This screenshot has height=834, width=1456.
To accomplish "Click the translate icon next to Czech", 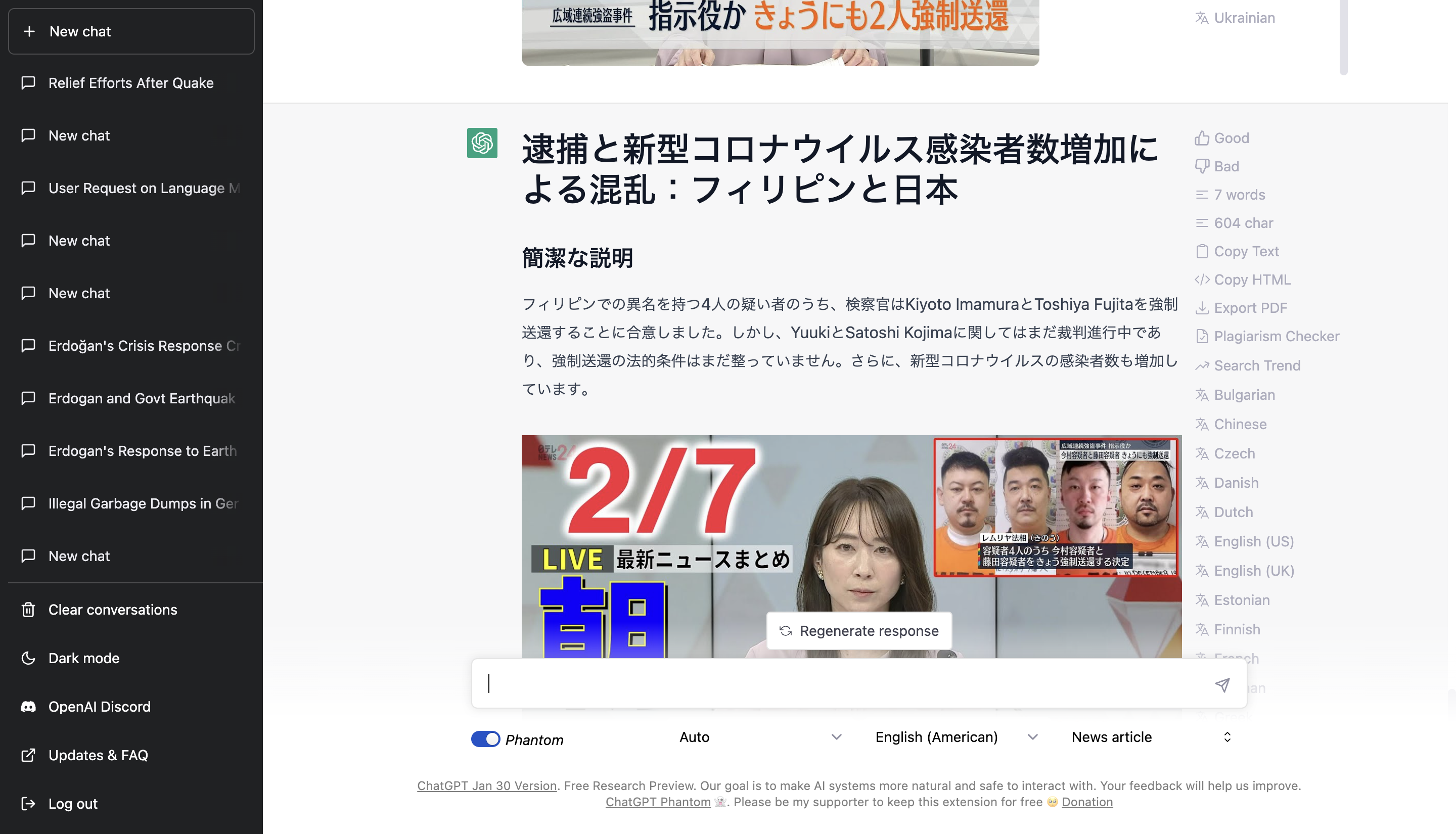I will [1202, 454].
